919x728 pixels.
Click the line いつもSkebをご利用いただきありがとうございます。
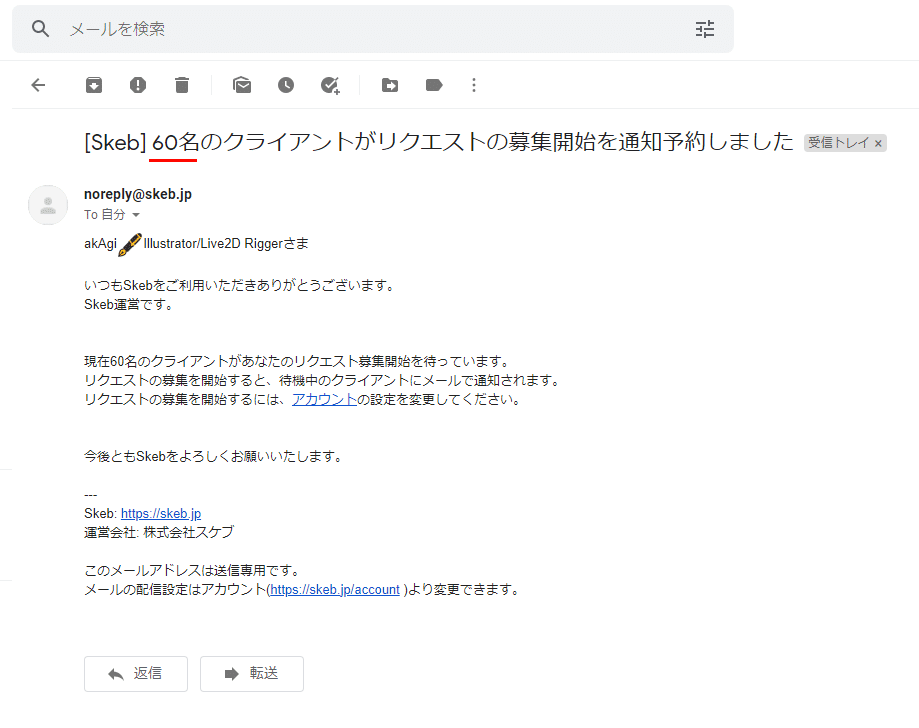pos(241,286)
